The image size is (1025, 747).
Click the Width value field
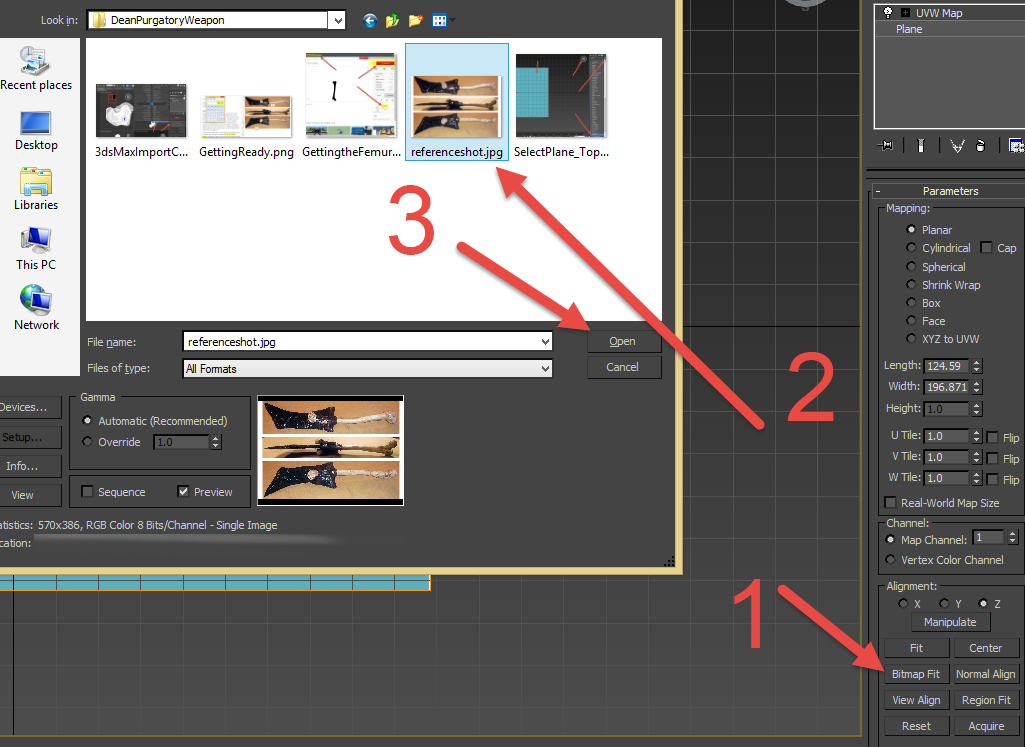[x=947, y=387]
